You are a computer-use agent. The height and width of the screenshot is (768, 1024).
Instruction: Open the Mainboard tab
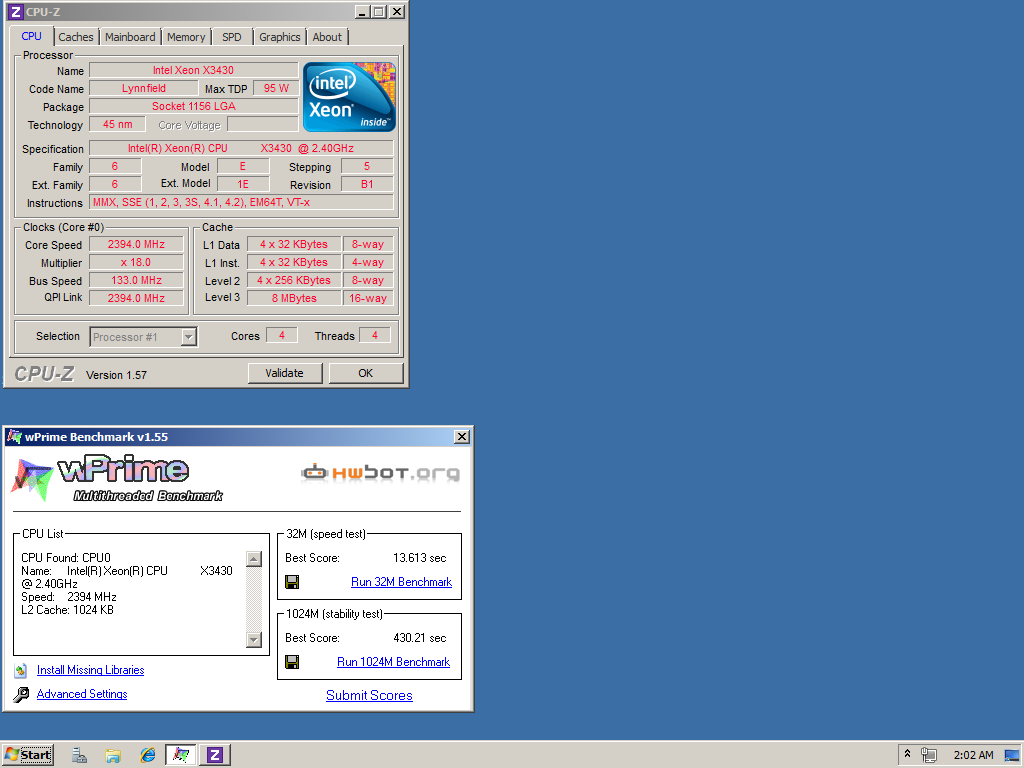pos(130,37)
